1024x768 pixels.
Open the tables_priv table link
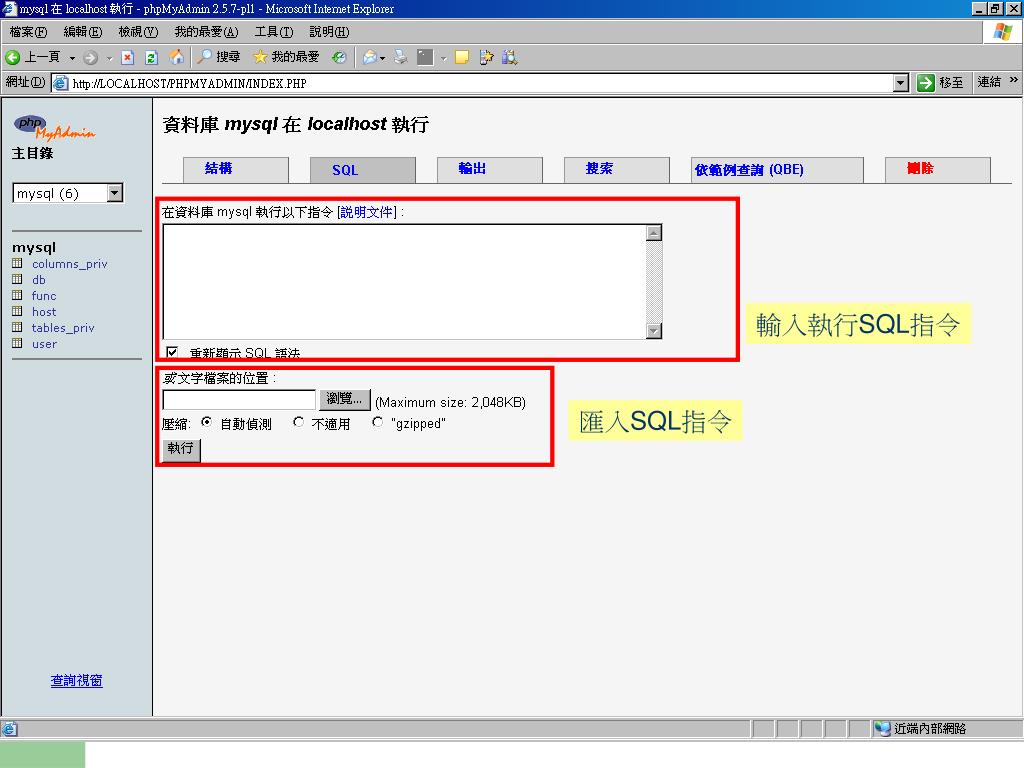click(63, 328)
